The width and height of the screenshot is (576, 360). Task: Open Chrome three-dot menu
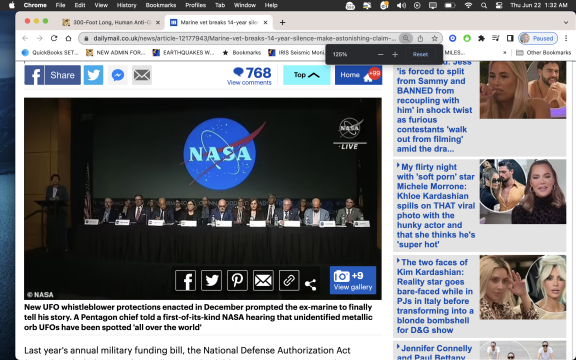tap(566, 38)
